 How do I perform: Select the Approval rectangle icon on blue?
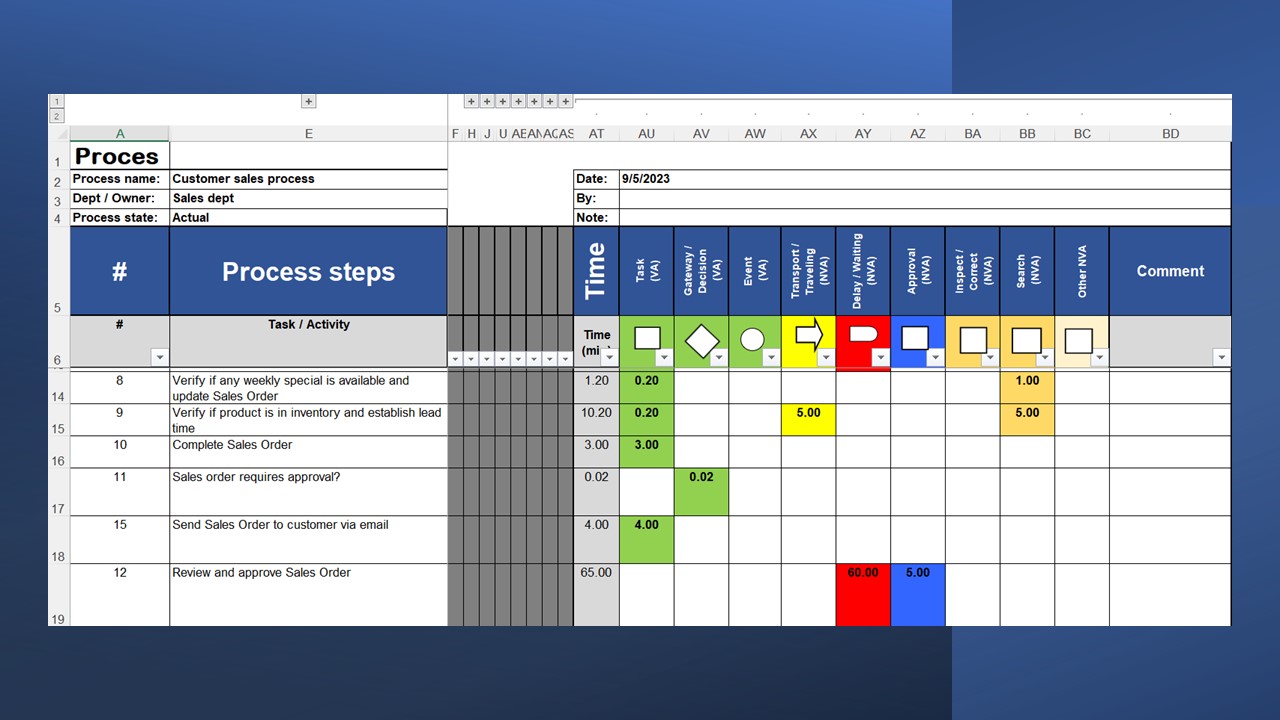click(x=914, y=338)
